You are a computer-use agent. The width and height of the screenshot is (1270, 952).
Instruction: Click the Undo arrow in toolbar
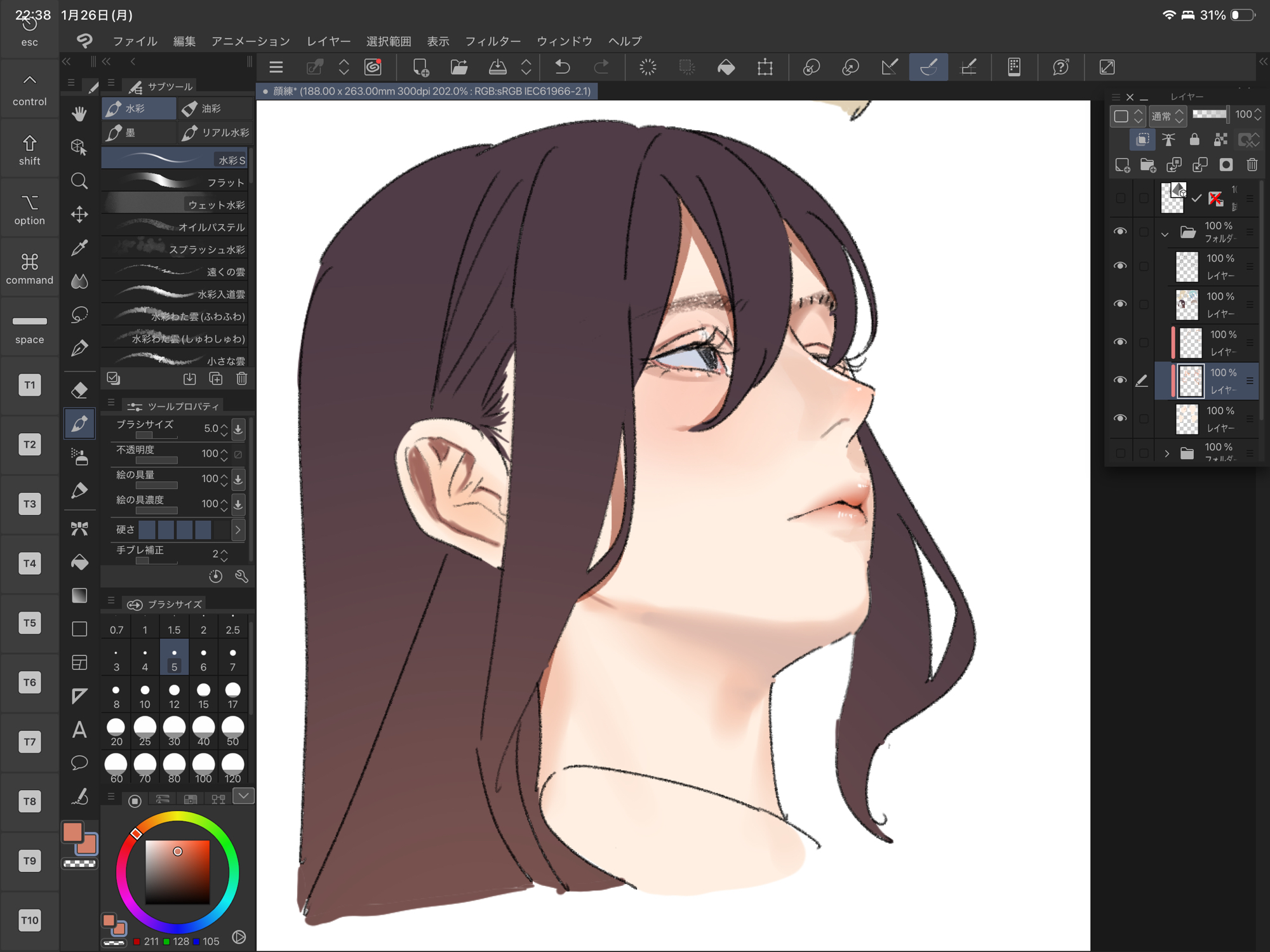(x=563, y=67)
